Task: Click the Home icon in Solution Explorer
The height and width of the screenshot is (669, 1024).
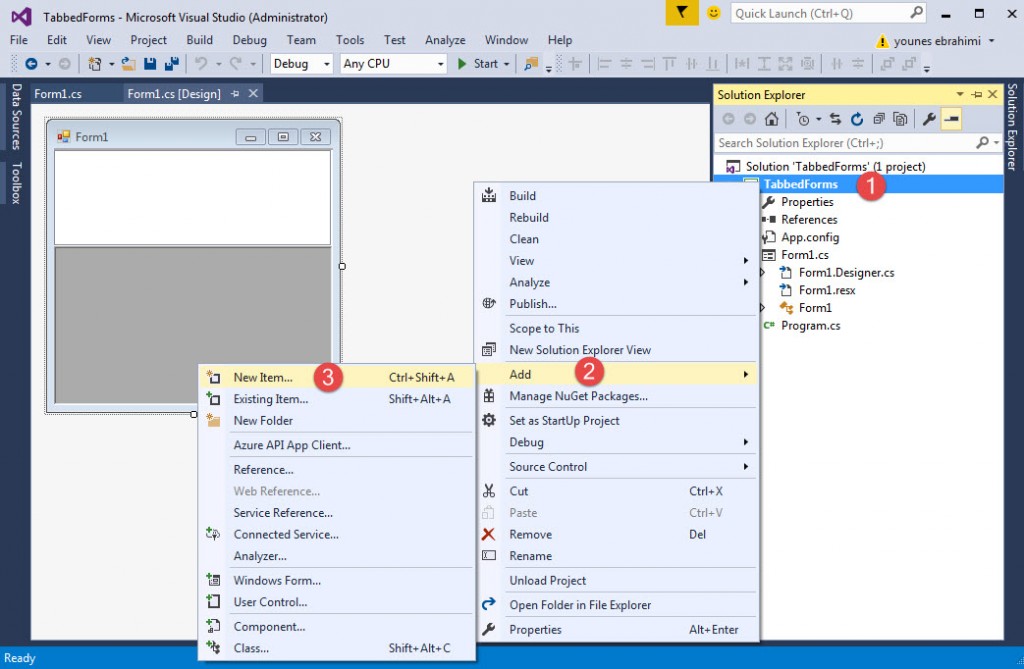Action: point(771,119)
